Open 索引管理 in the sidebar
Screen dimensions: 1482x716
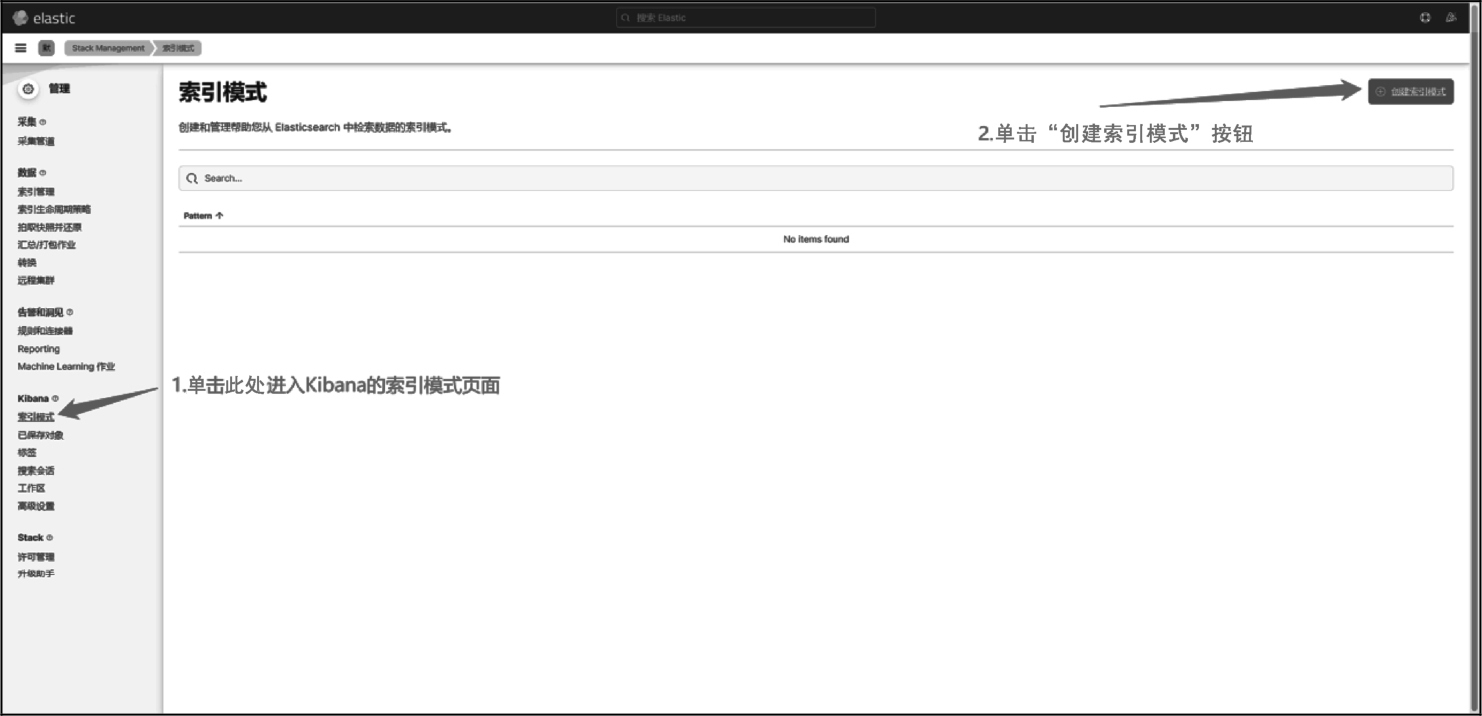point(36,192)
